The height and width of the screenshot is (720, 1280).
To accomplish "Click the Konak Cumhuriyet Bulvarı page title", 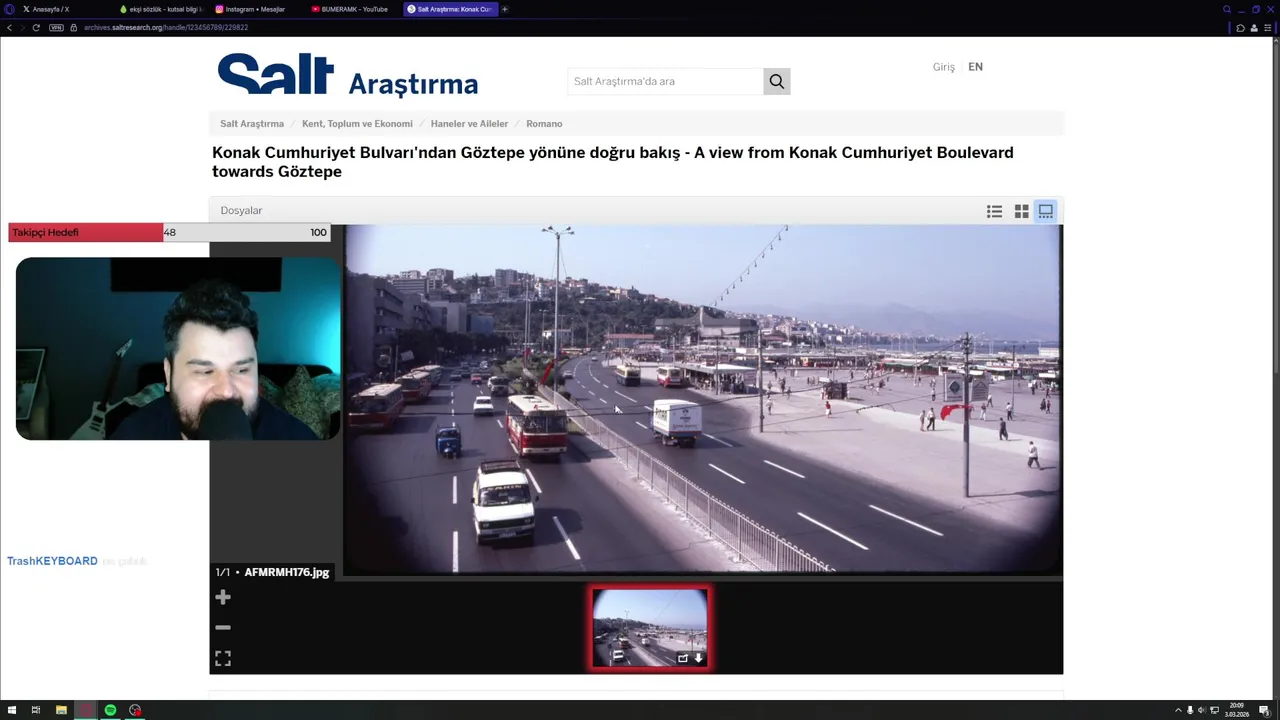I will point(613,162).
